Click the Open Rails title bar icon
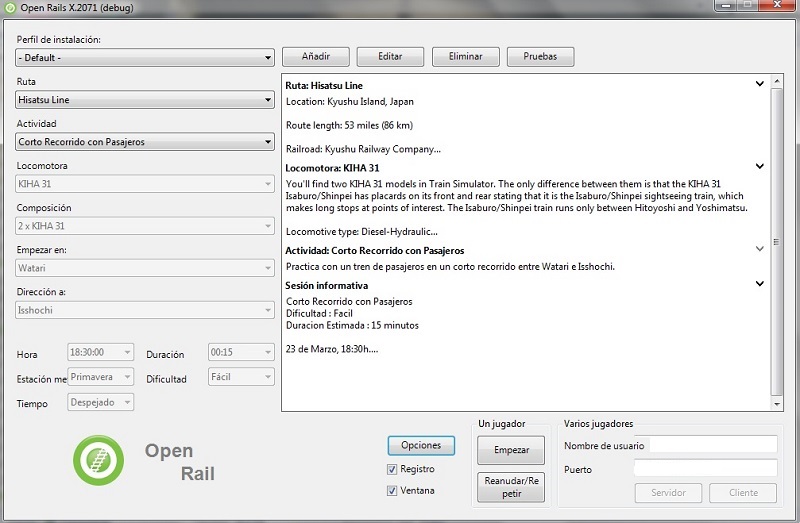Image resolution: width=800 pixels, height=523 pixels. click(x=11, y=8)
